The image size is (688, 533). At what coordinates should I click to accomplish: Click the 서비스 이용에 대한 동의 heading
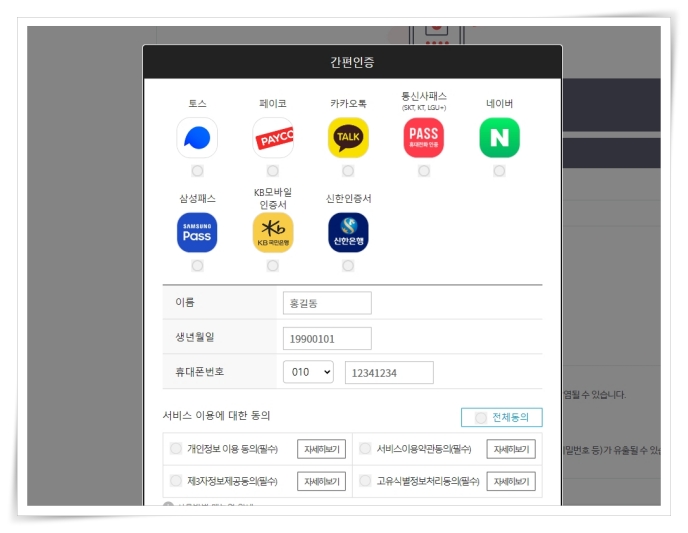click(216, 415)
